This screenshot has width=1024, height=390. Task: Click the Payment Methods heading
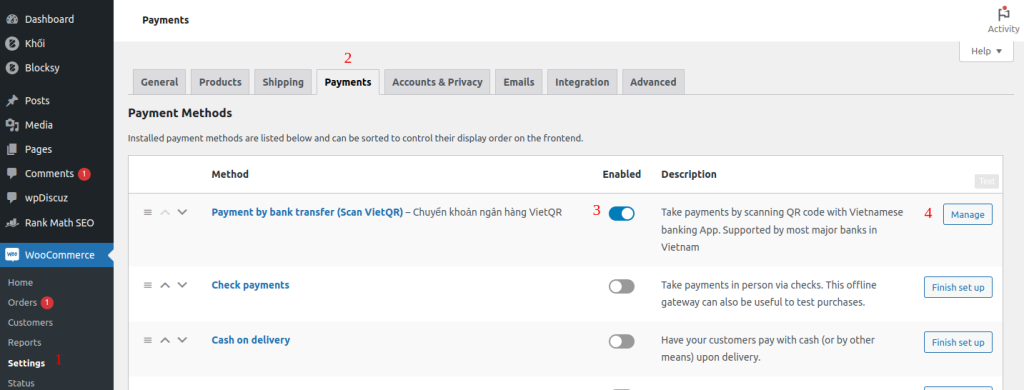pos(180,113)
